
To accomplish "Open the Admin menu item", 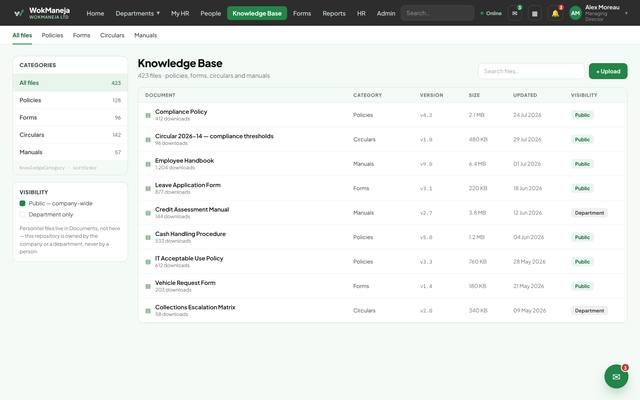I will (x=386, y=13).
